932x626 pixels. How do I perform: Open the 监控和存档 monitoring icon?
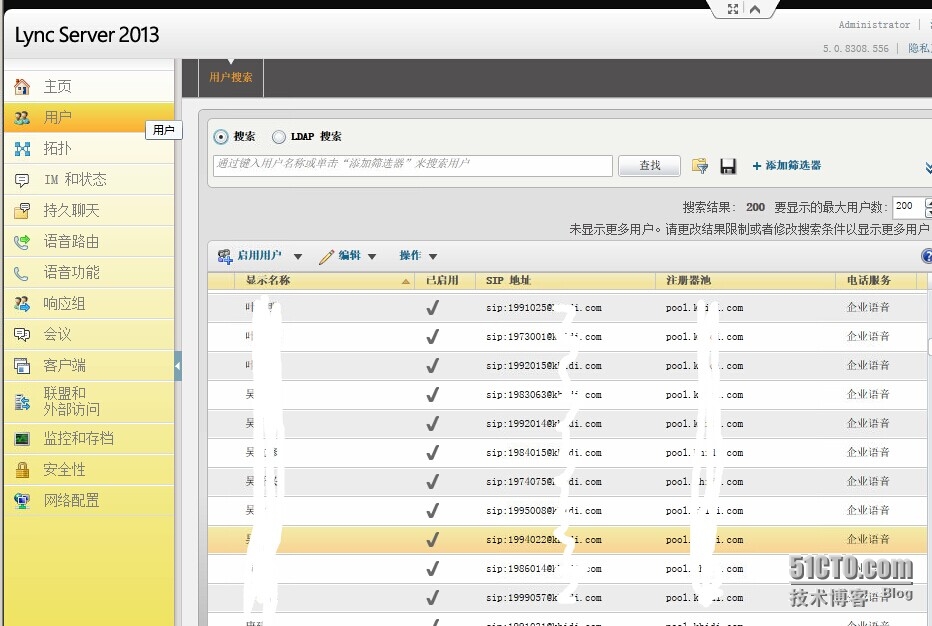tap(22, 439)
